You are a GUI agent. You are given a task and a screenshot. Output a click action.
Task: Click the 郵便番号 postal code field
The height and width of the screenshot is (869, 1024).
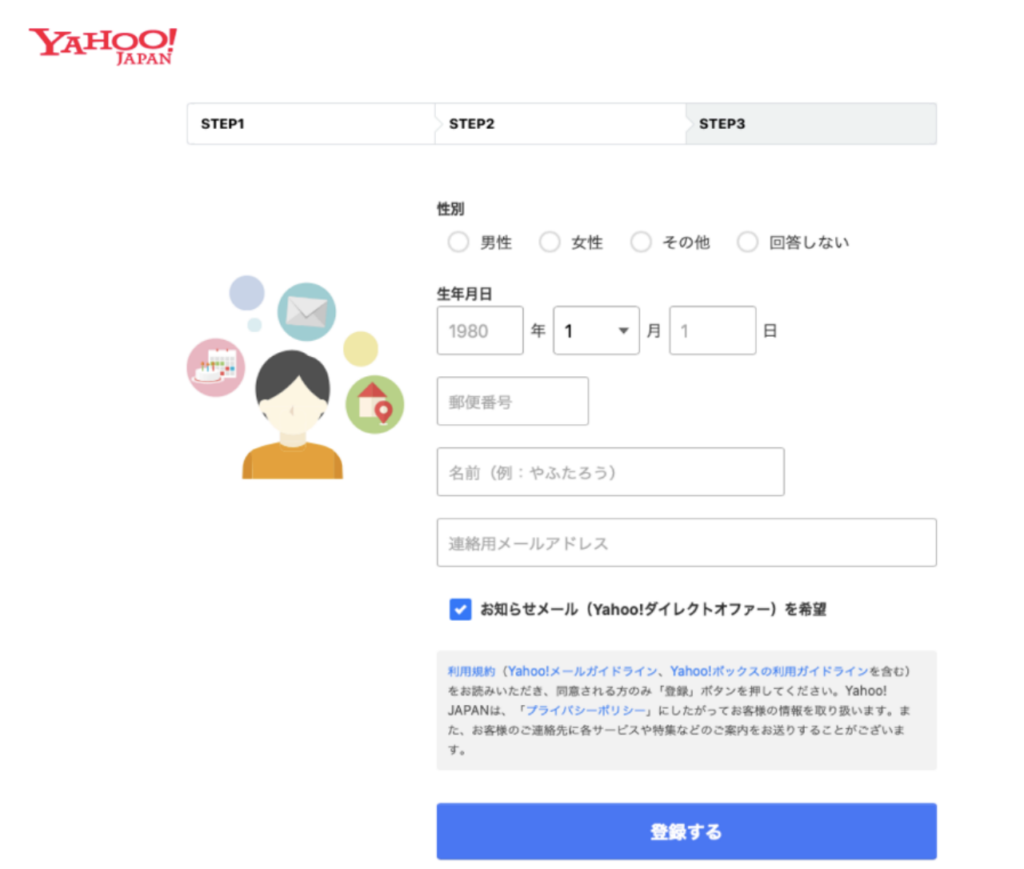pyautogui.click(x=512, y=402)
